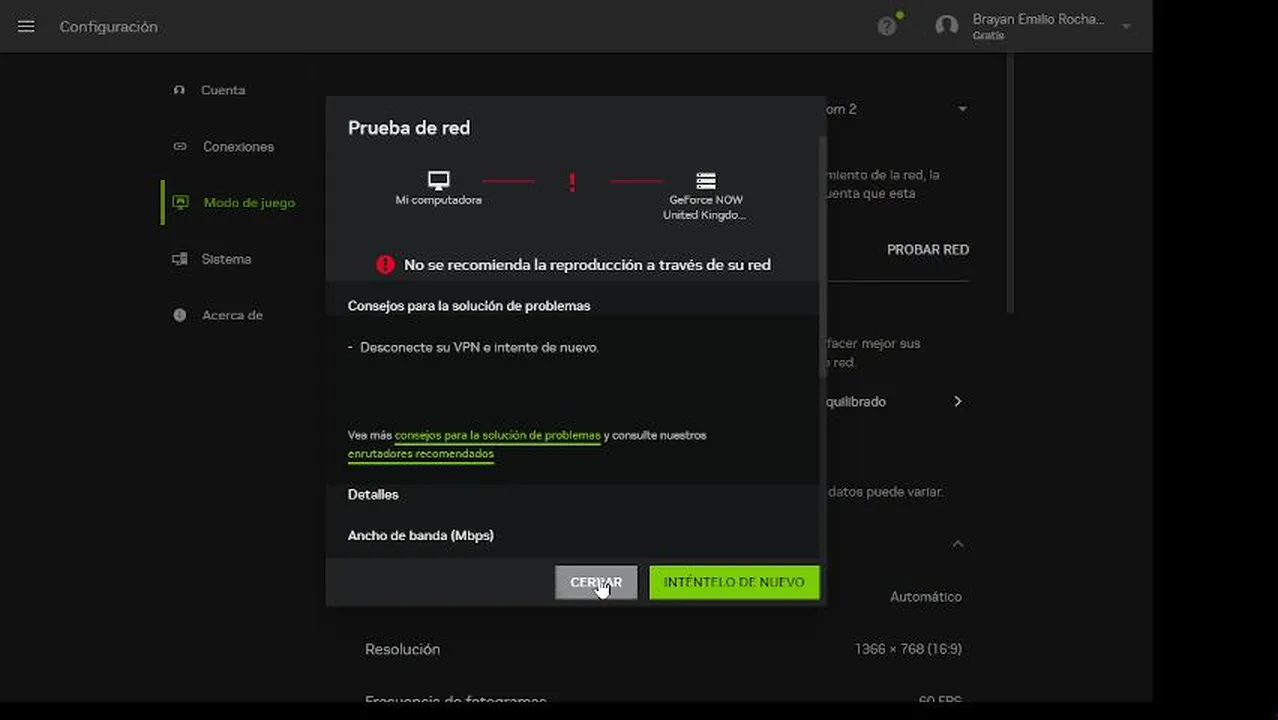Click the red exclamation connection marker
Image resolution: width=1278 pixels, height=720 pixels.
tap(572, 182)
